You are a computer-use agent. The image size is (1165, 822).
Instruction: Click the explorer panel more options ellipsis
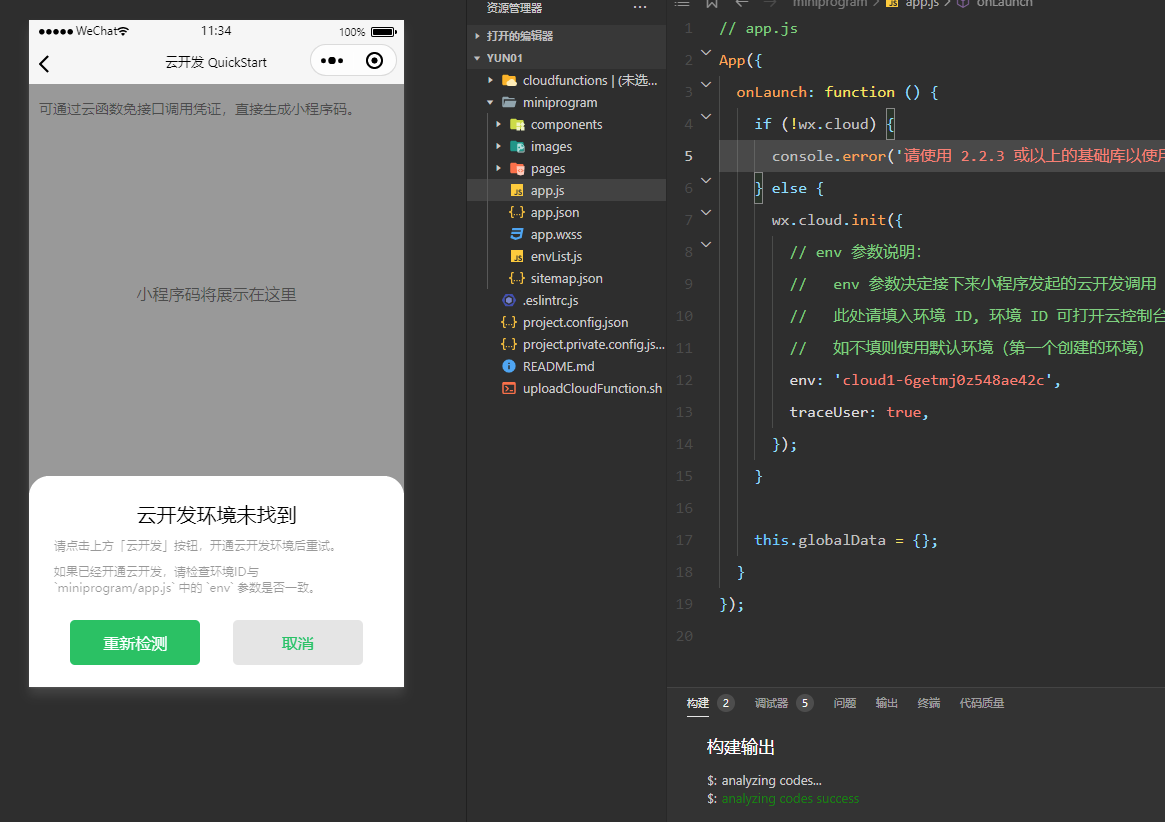click(640, 7)
